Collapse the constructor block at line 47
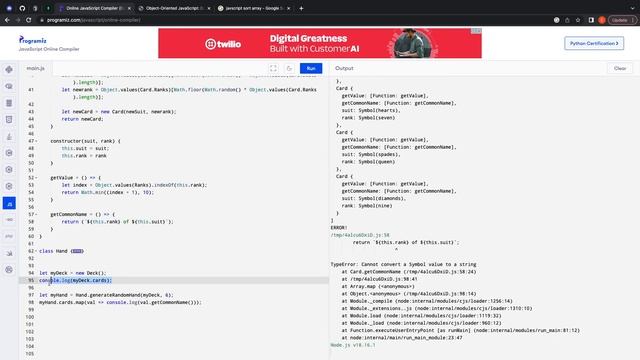Viewport: 640px width, 360px height. (x=36, y=141)
